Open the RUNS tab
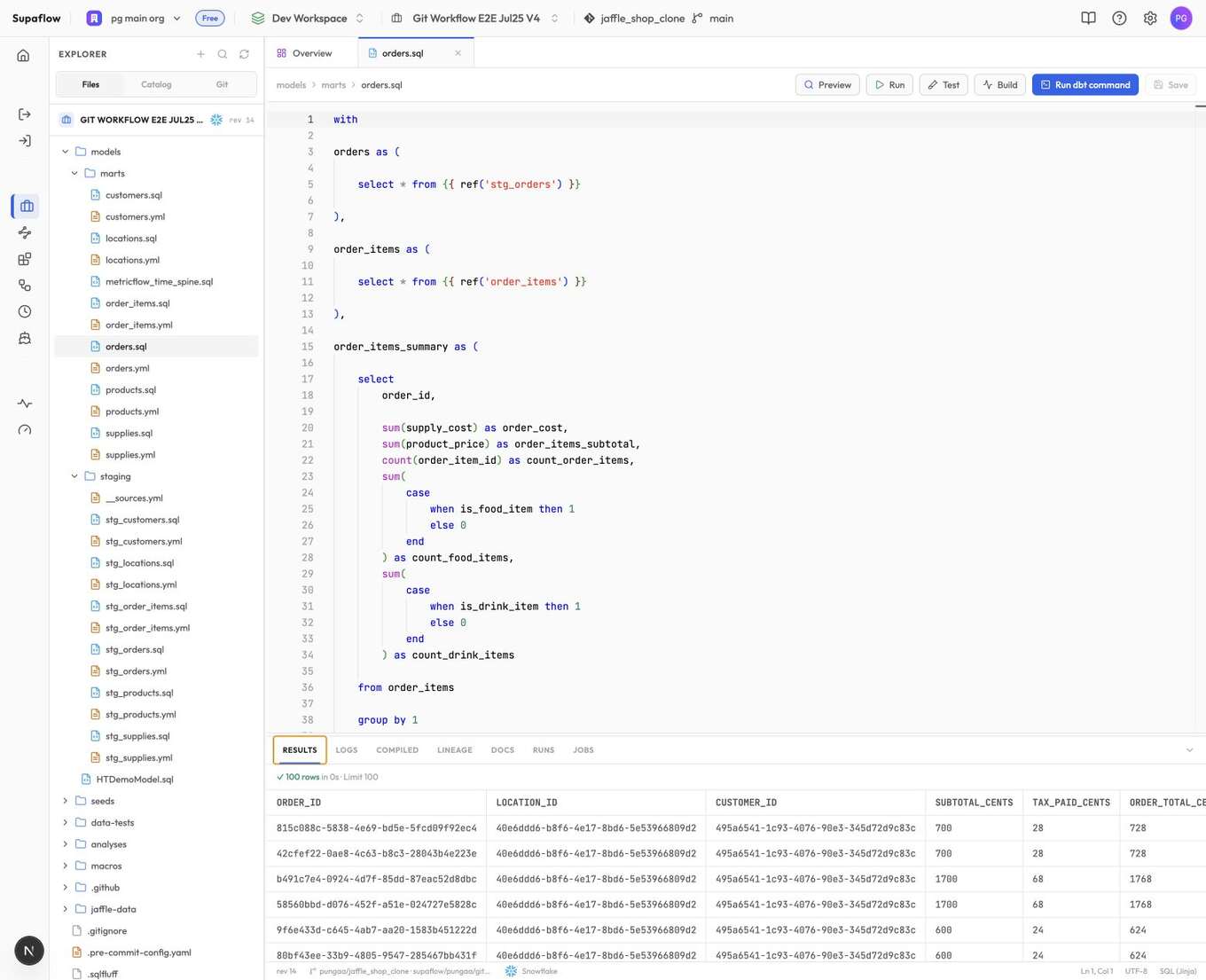This screenshot has height=980, width=1206. click(x=544, y=750)
